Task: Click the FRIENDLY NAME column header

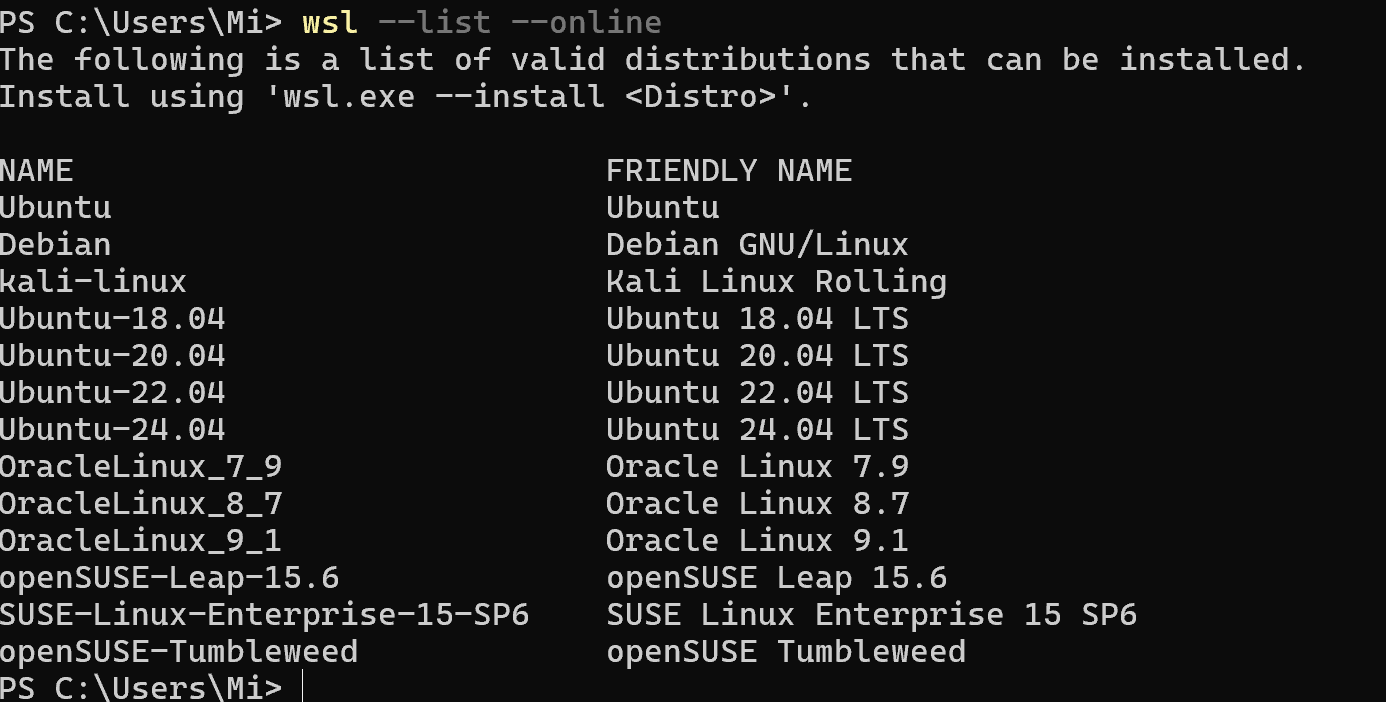Action: point(729,171)
